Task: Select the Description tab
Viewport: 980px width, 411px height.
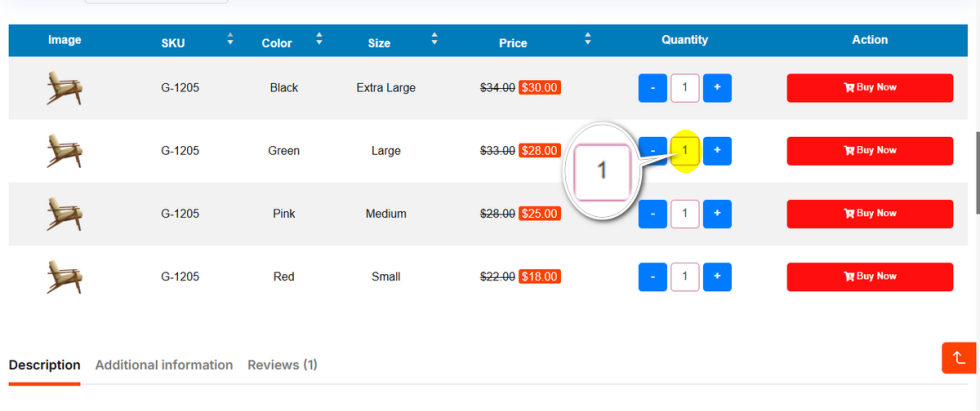Action: (x=44, y=365)
